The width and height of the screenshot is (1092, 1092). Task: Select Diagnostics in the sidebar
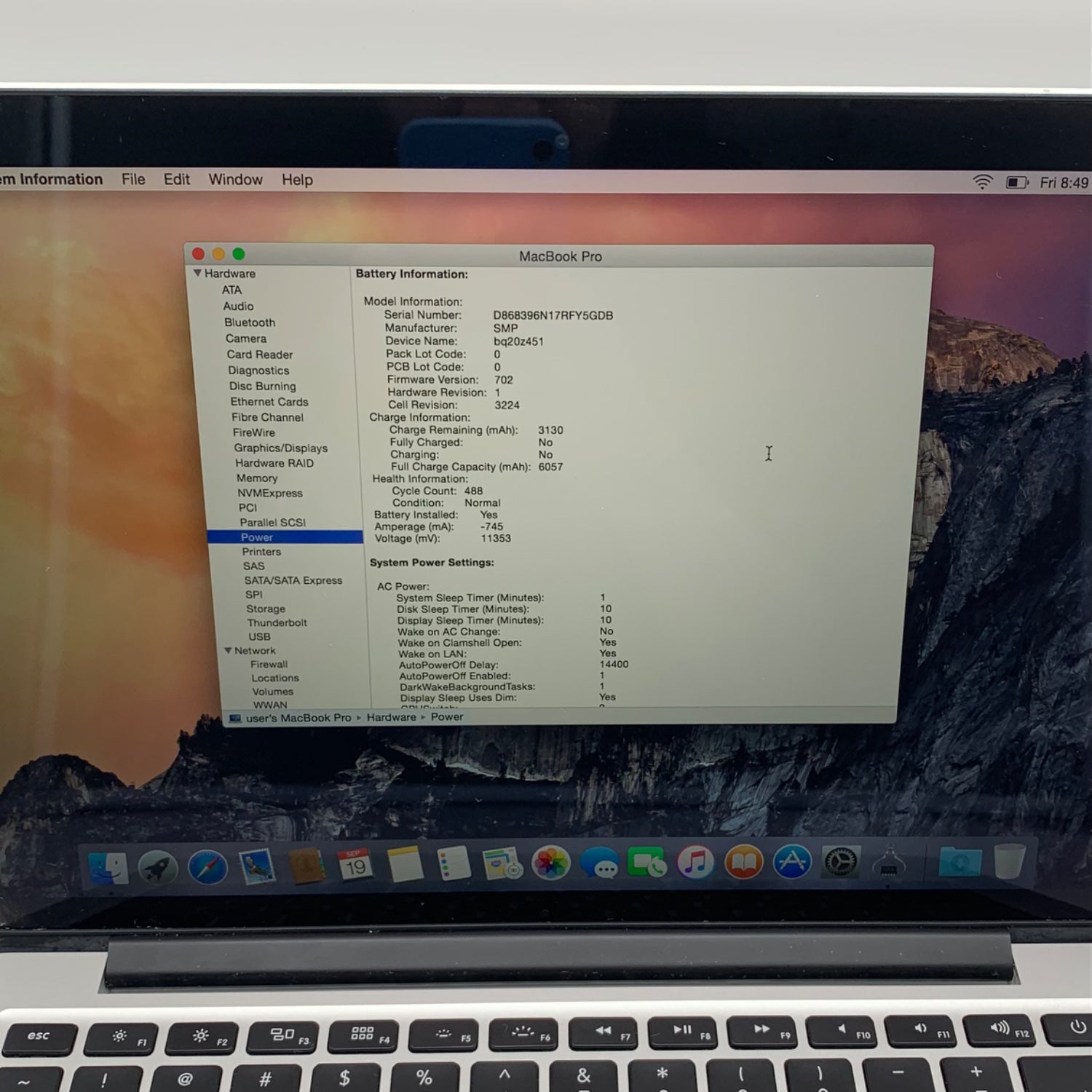pos(258,371)
